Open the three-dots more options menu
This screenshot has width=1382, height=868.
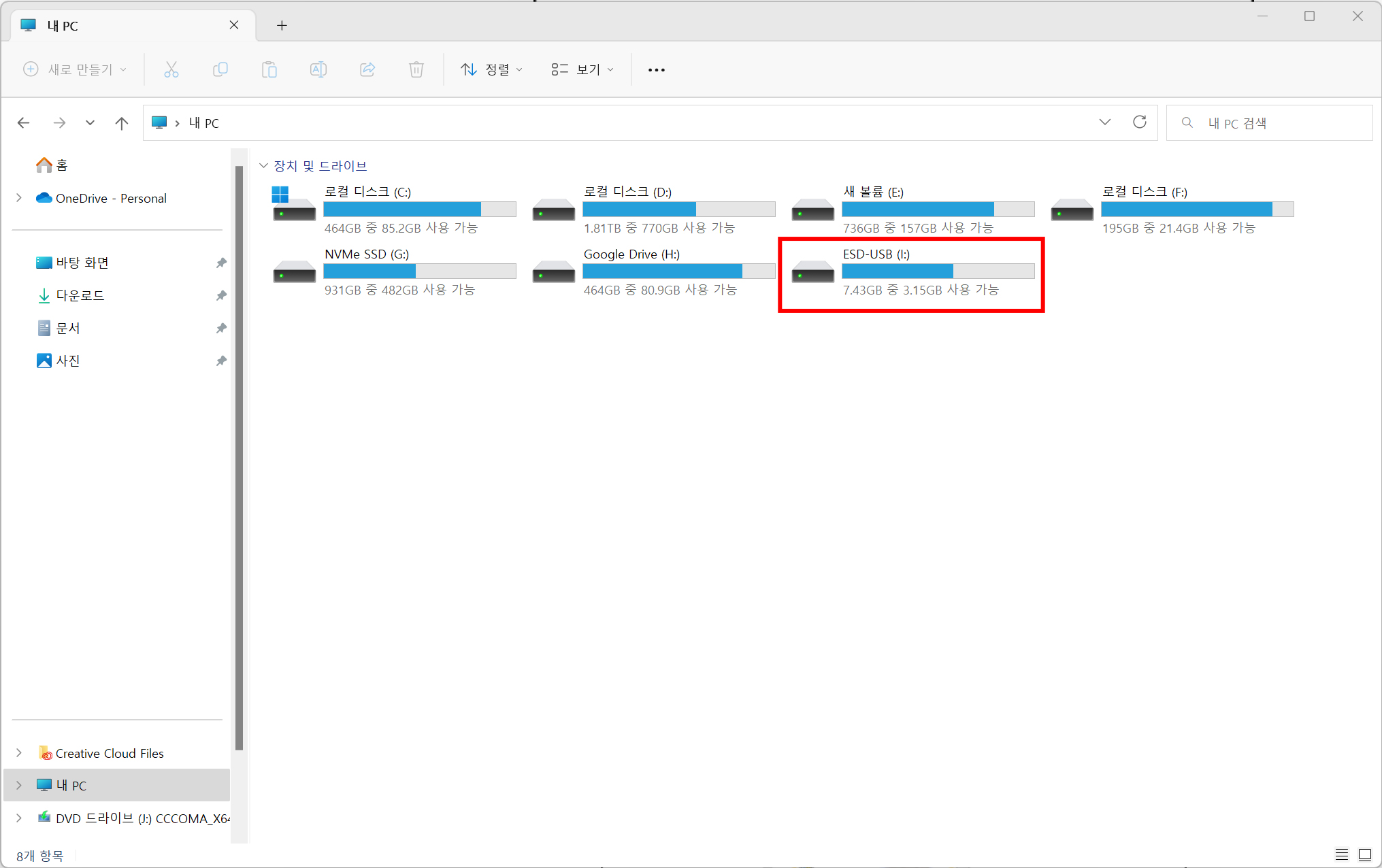pyautogui.click(x=656, y=69)
